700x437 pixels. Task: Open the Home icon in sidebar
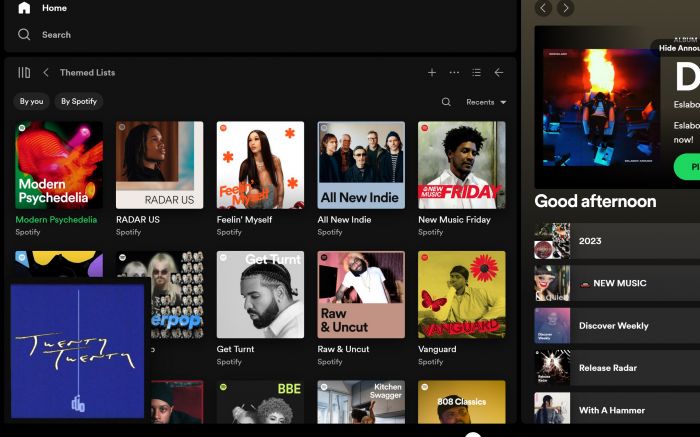[24, 8]
